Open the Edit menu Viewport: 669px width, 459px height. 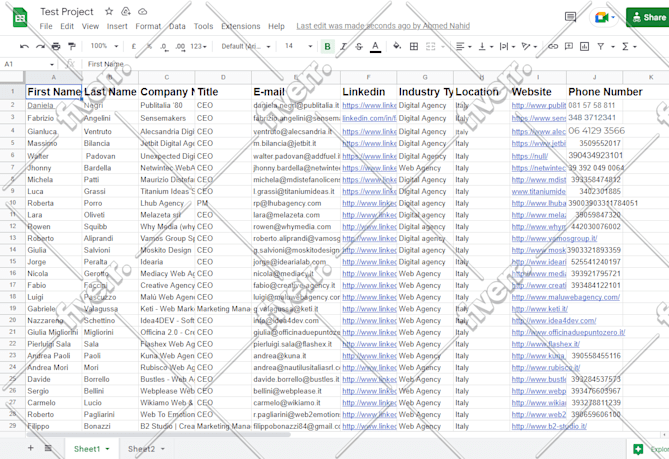pos(67,26)
